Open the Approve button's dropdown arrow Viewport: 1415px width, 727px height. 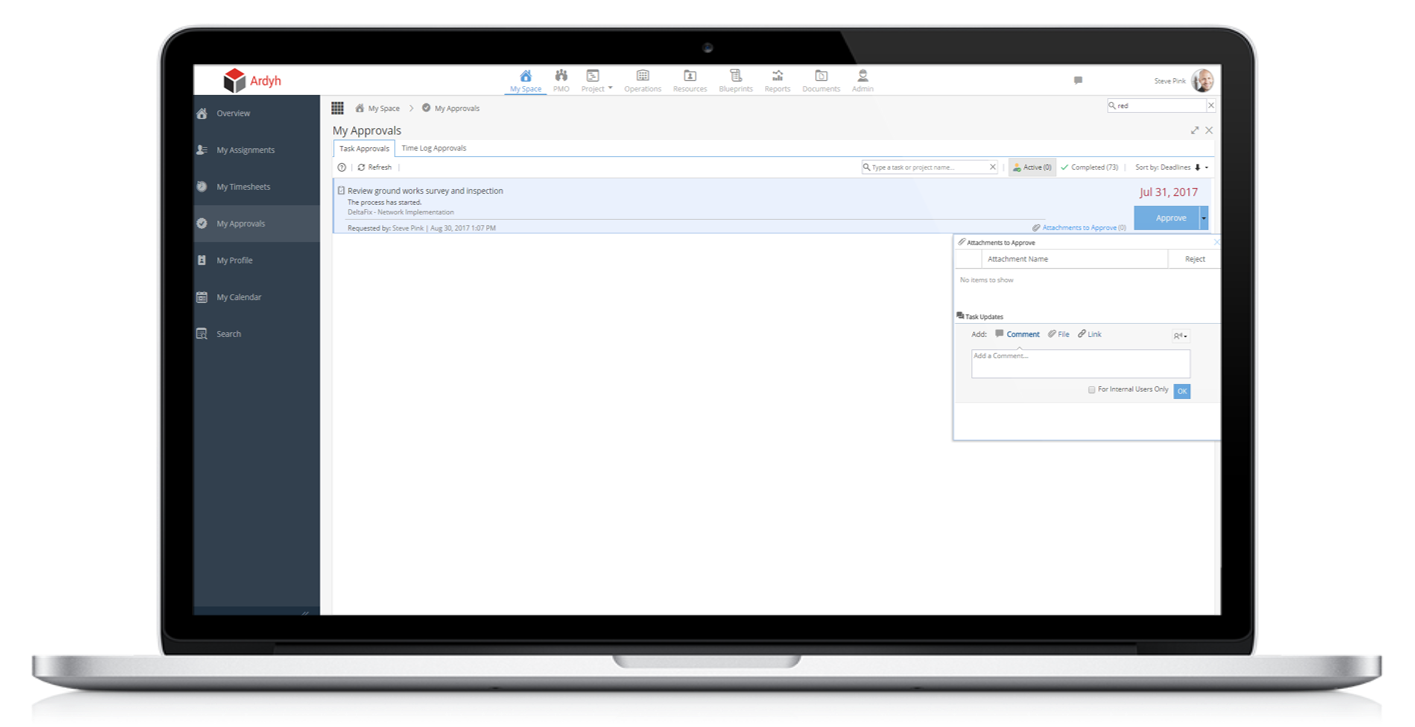pos(1204,218)
